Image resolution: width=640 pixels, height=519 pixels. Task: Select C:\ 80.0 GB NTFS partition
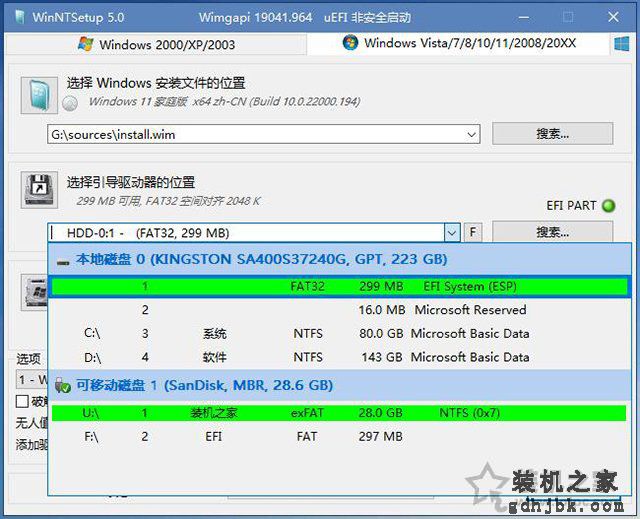pos(339,333)
